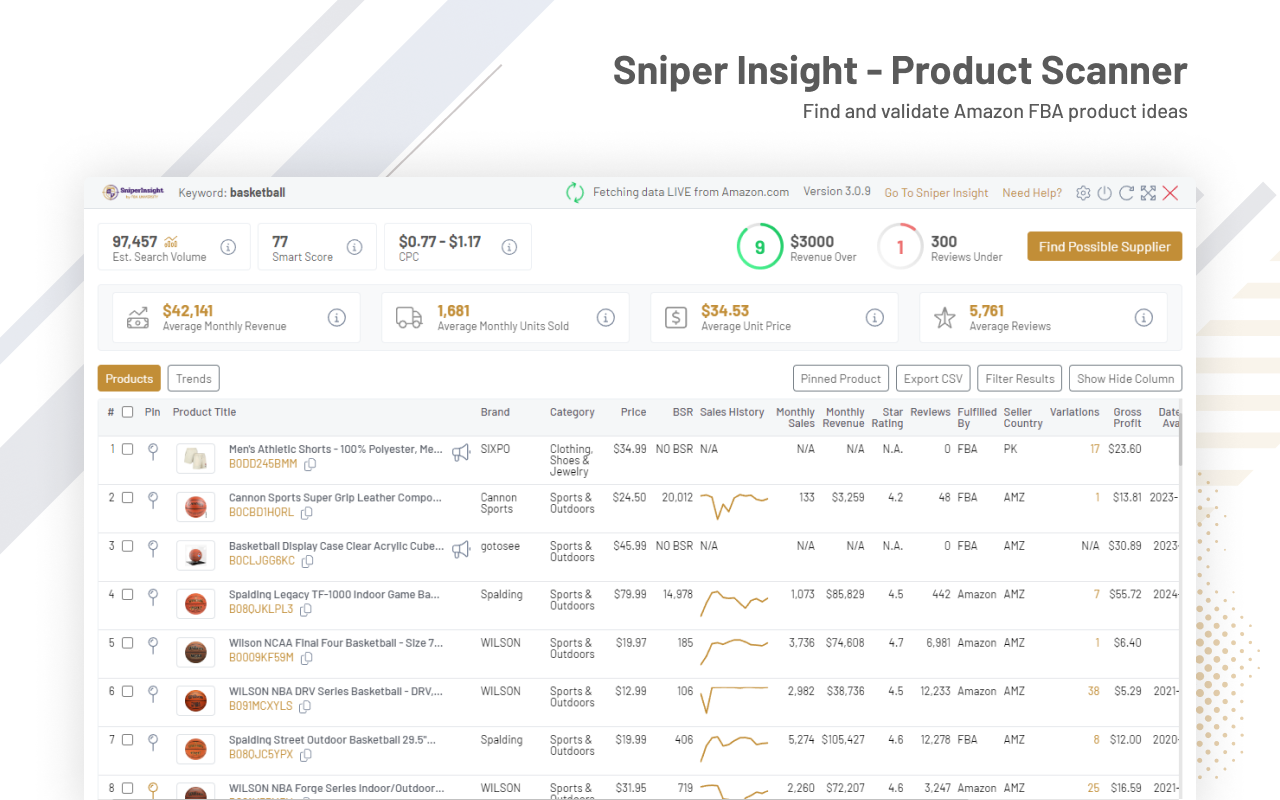Viewport: 1280px width, 800px height.
Task: Click the refresh arrow icon in header
Action: pos(1126,193)
